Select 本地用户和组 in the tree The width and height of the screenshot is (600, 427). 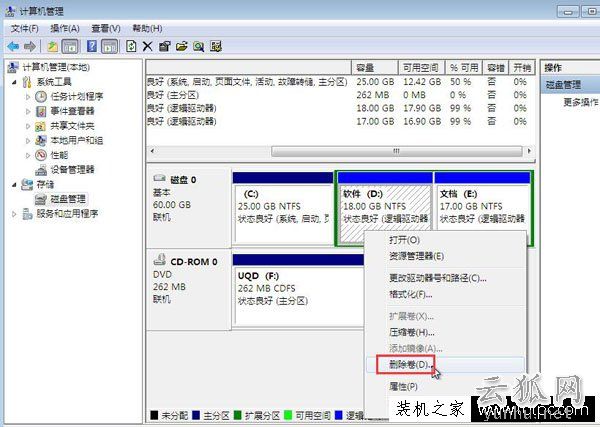(x=77, y=140)
